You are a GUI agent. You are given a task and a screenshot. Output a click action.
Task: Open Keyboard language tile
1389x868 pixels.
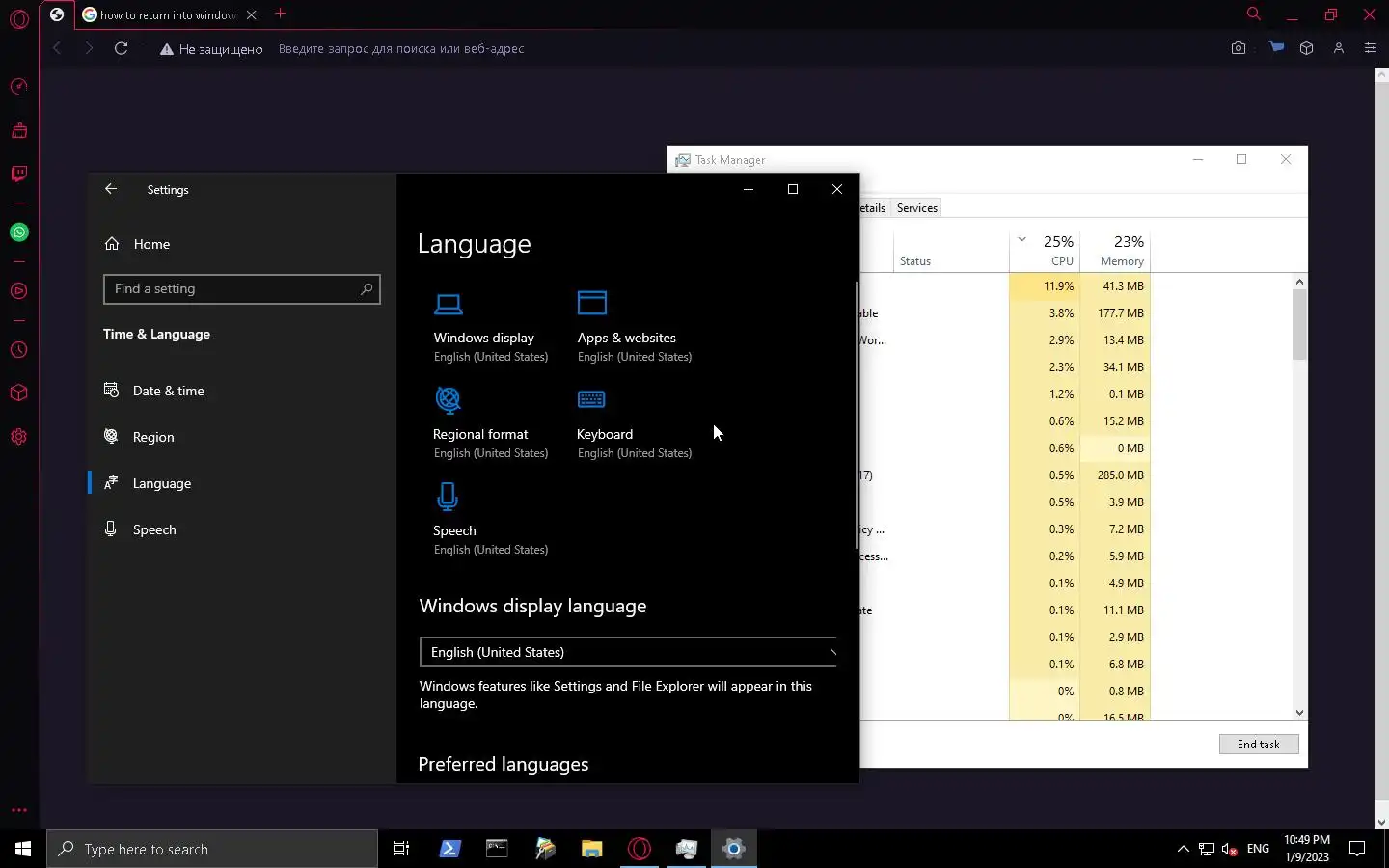tap(634, 423)
